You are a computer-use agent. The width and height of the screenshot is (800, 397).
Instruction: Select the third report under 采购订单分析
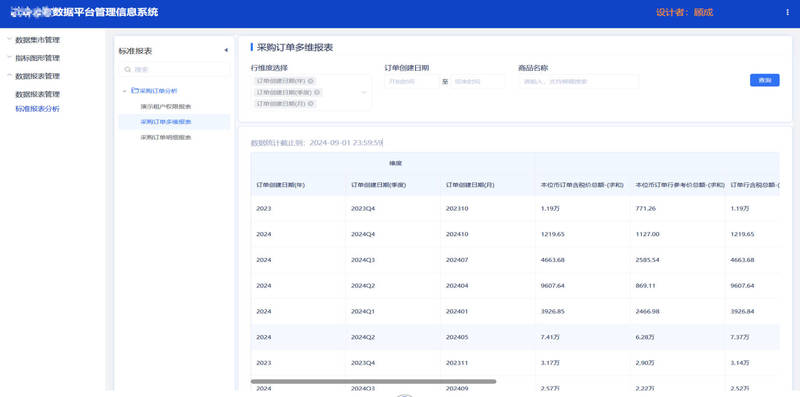[x=166, y=137]
